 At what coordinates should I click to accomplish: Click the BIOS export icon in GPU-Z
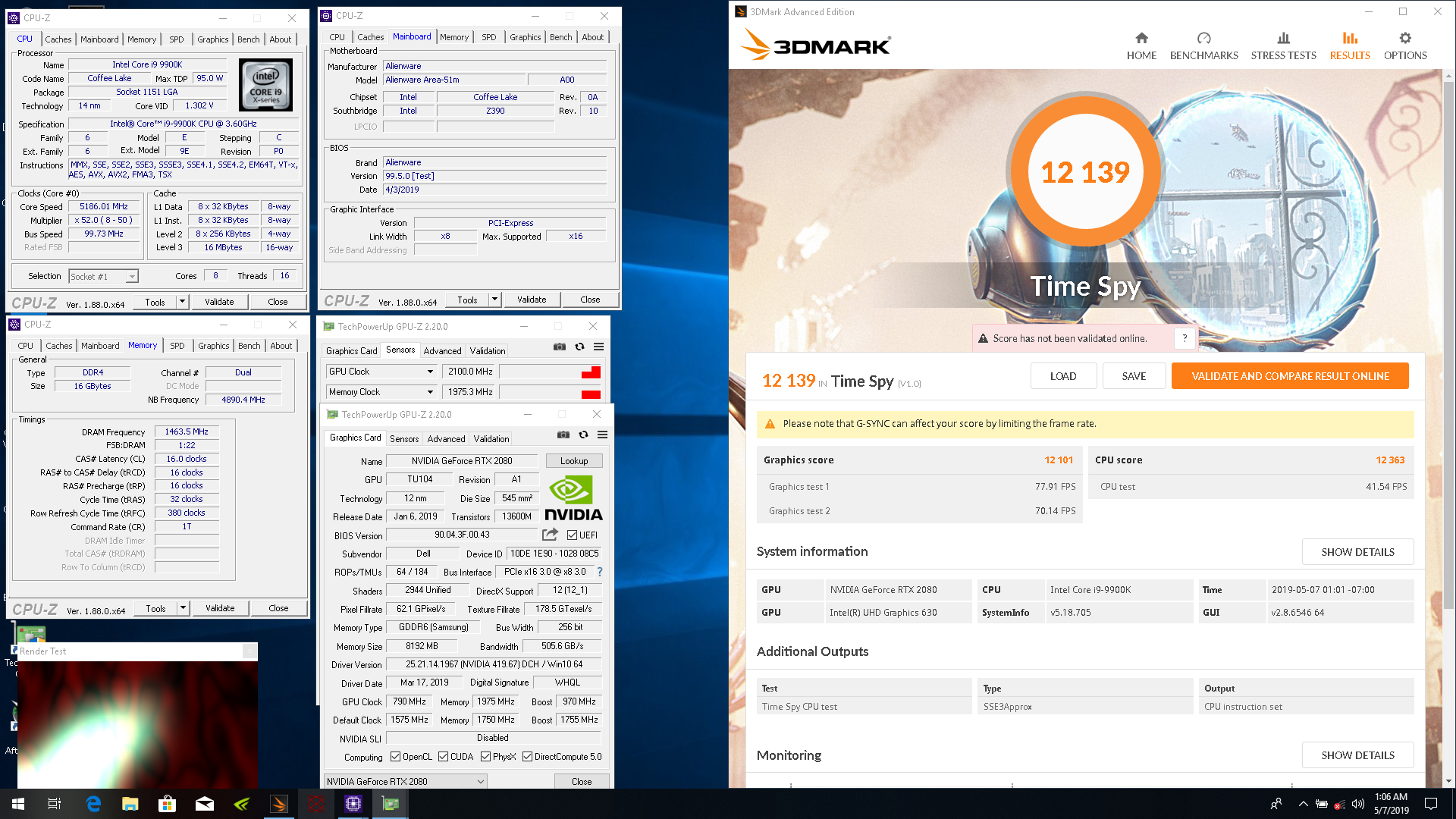pyautogui.click(x=548, y=535)
